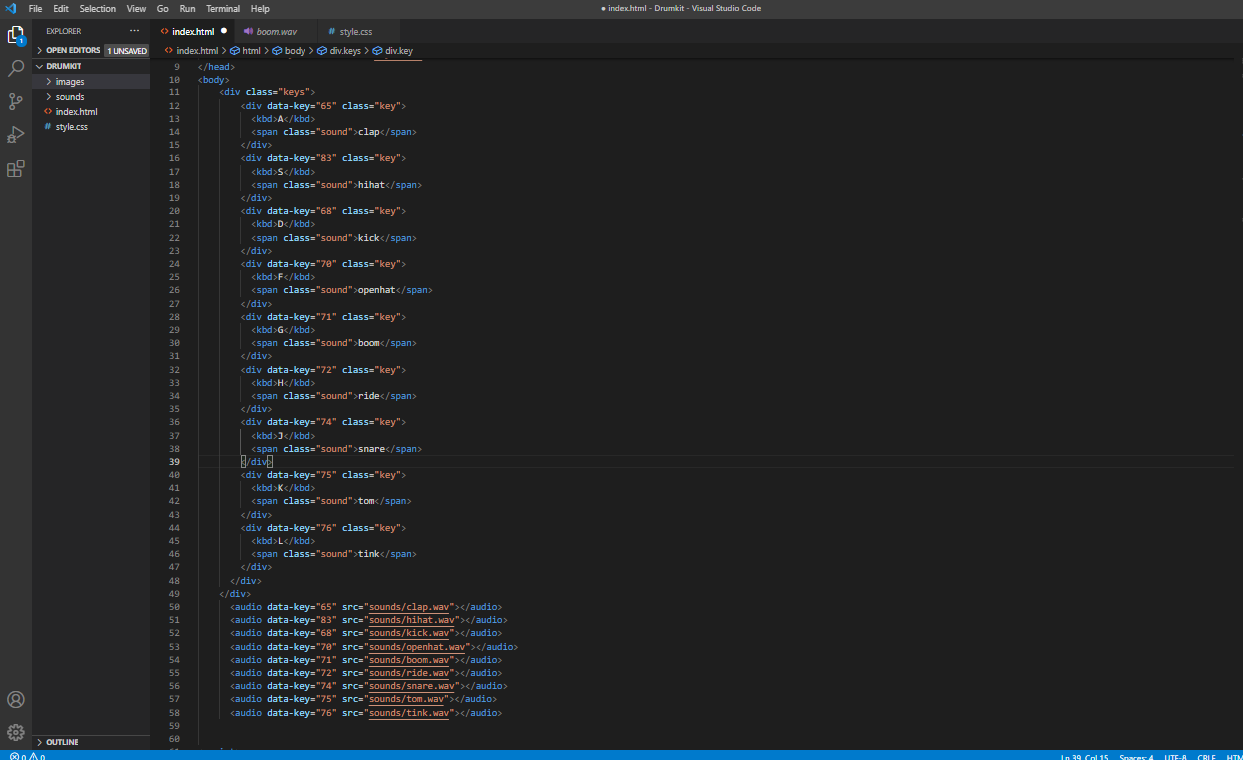Follow the sounds/ride.wav link

410,673
